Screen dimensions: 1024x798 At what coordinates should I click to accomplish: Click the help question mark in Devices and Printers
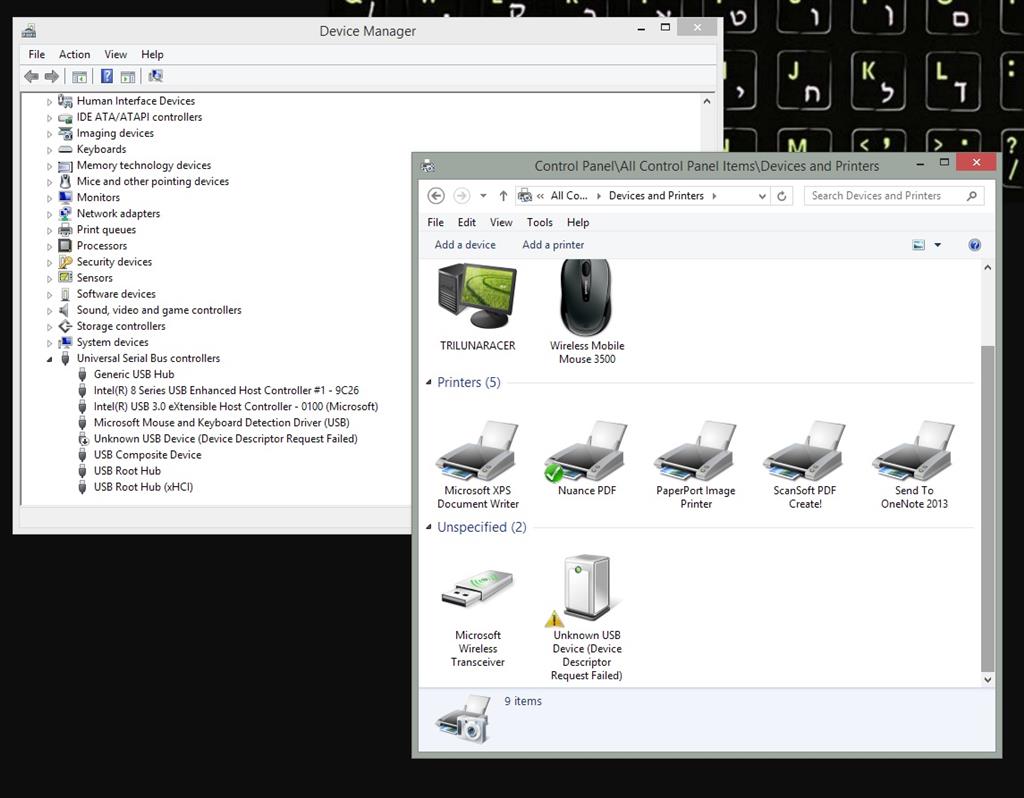tap(974, 245)
